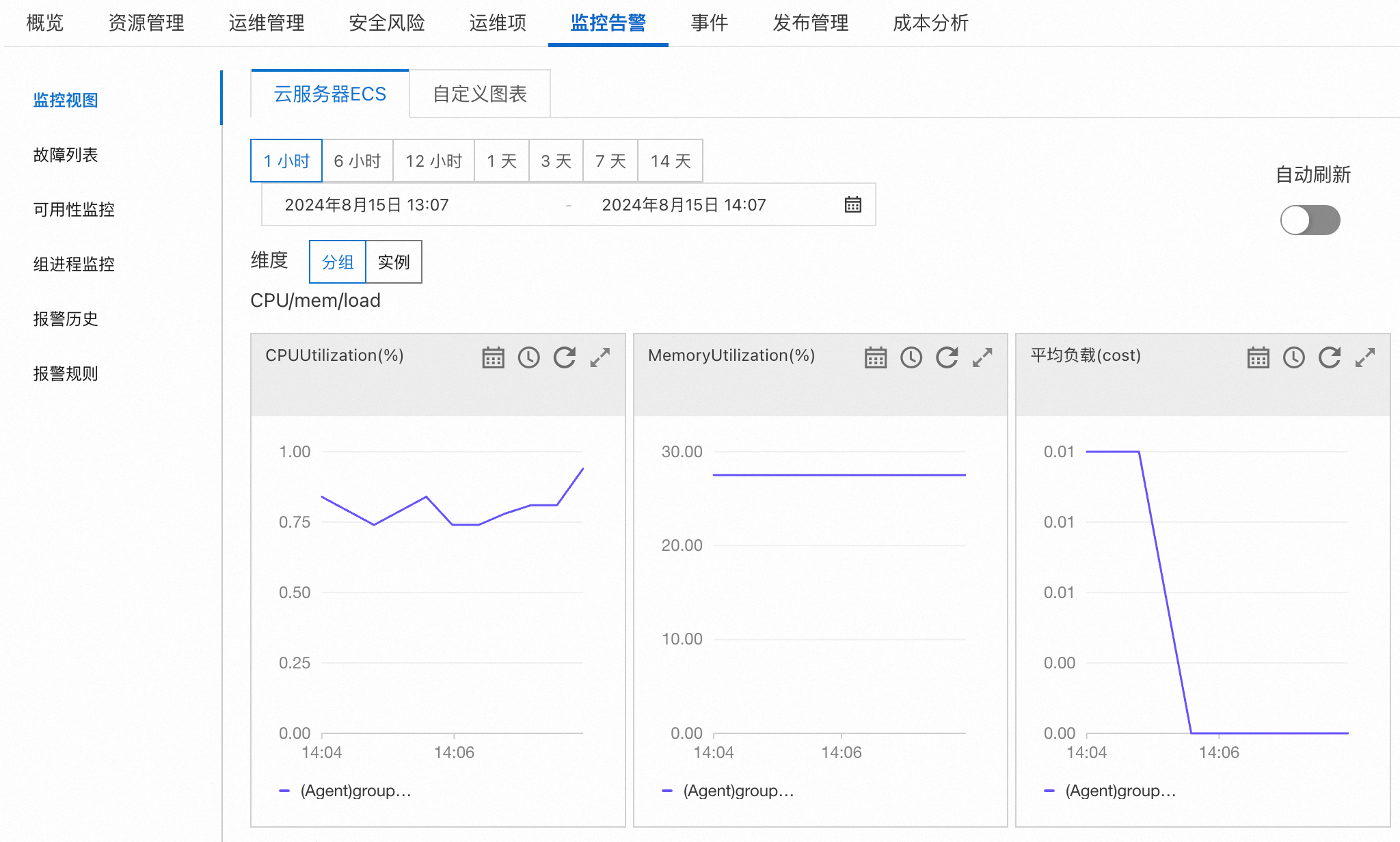Screen dimensions: 1400x842
Task: Open calendar icon on 平均负载 chart
Action: point(1258,357)
